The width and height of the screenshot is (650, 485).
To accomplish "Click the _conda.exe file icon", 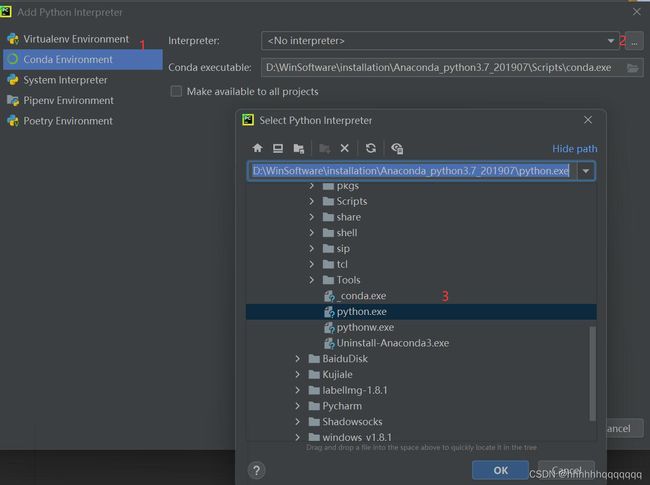I will pyautogui.click(x=329, y=296).
